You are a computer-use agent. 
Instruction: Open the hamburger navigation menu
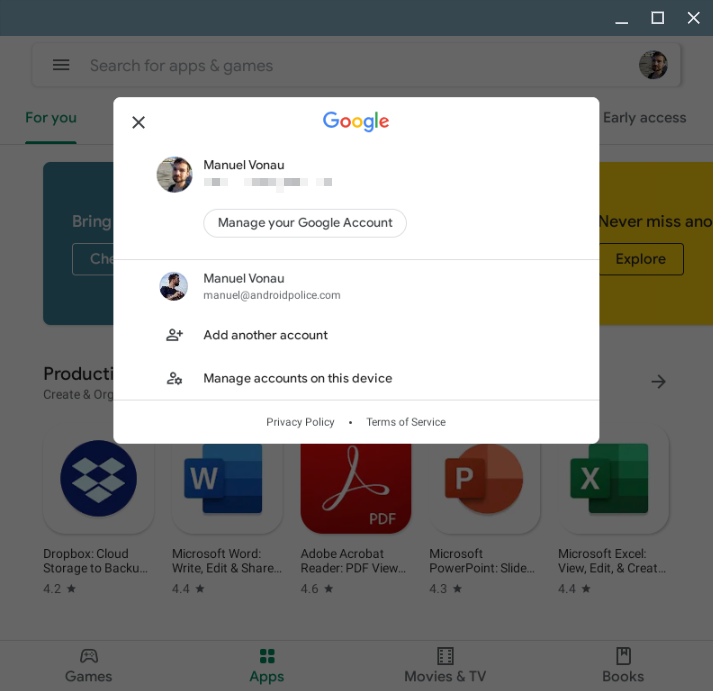61,65
